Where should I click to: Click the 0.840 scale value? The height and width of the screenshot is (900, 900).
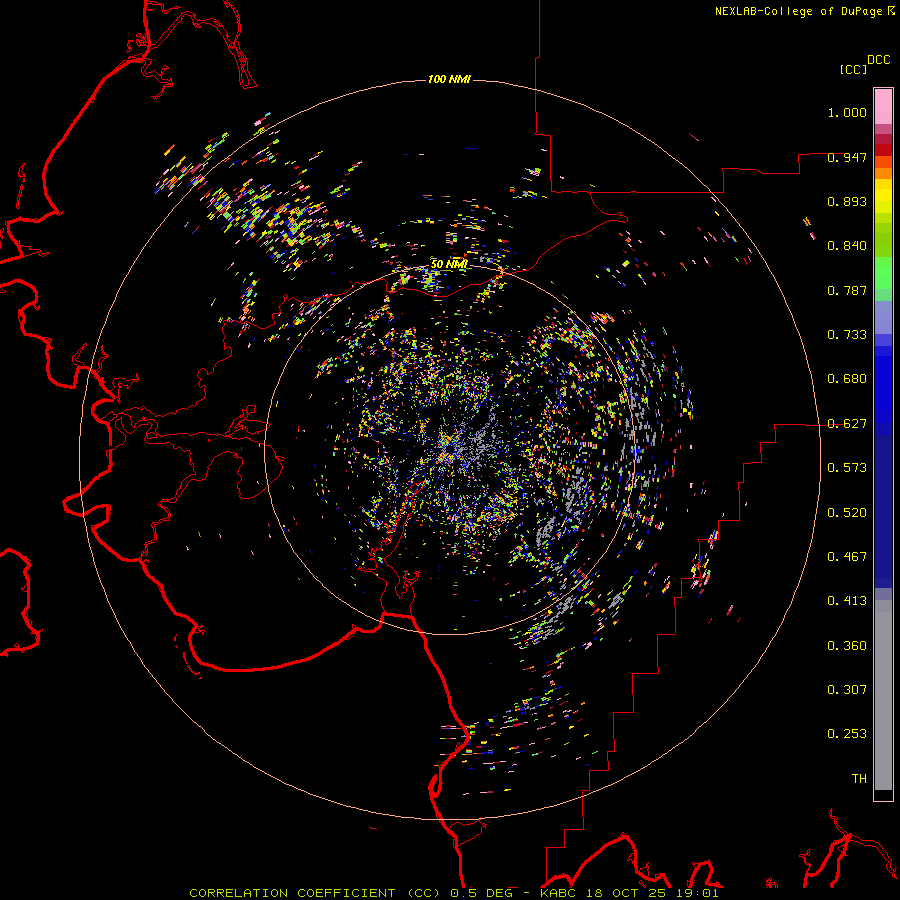click(847, 246)
